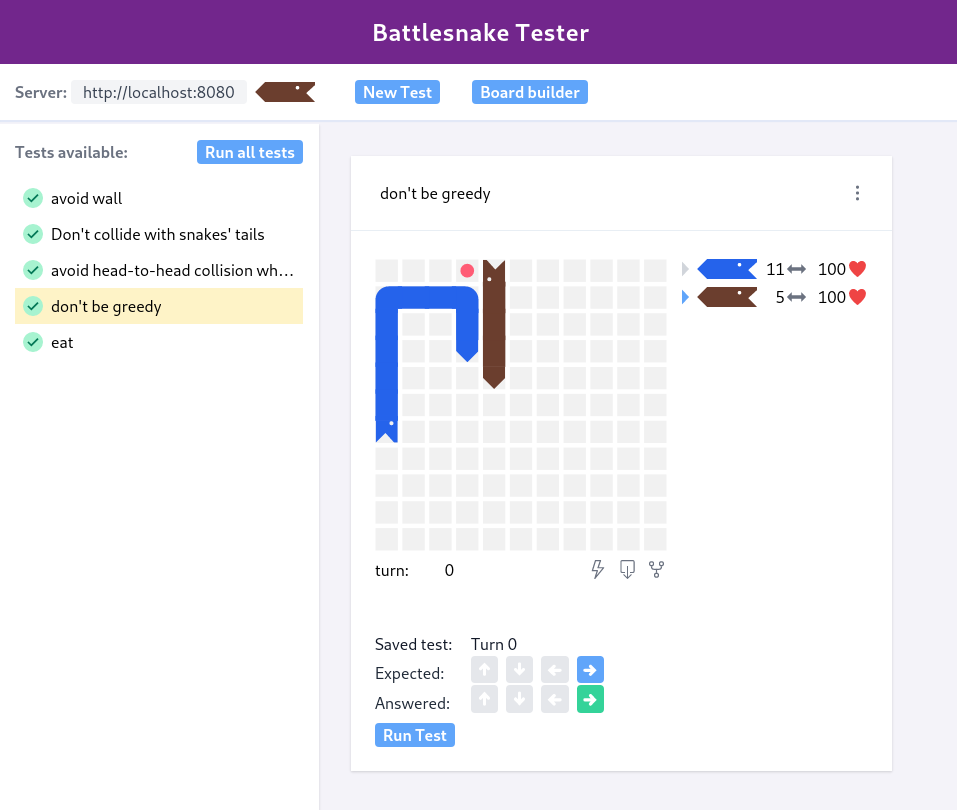Click brown snake health value 100
Image resolution: width=957 pixels, height=810 pixels.
tap(831, 297)
